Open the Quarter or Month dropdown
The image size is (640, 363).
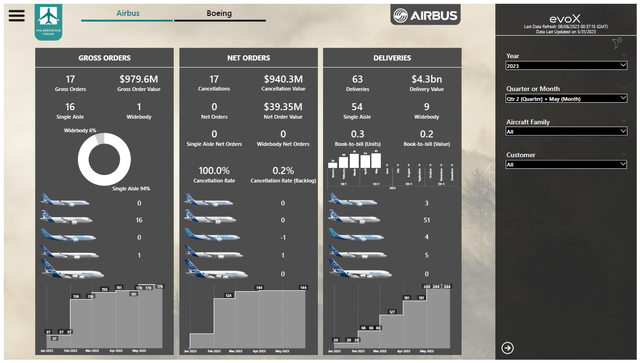(566, 98)
